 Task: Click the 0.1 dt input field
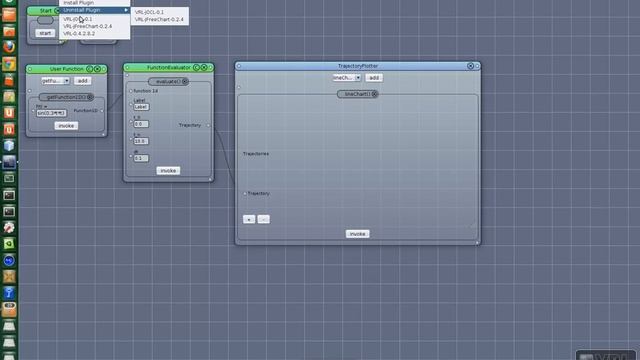point(141,158)
